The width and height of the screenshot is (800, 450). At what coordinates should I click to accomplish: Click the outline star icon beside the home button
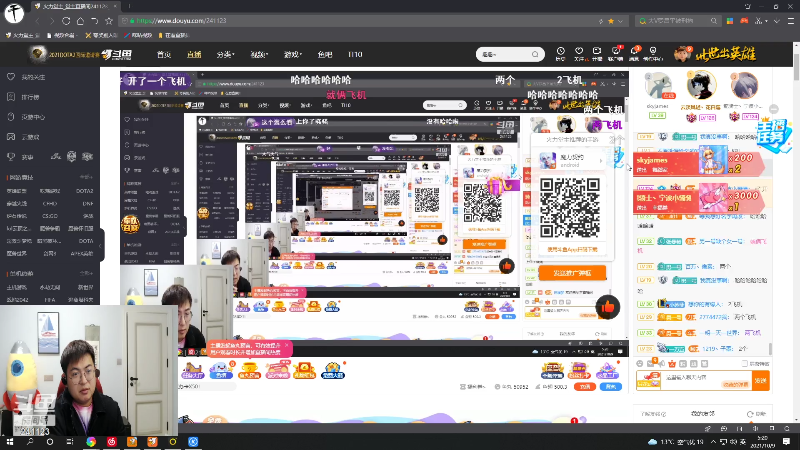coord(109,21)
